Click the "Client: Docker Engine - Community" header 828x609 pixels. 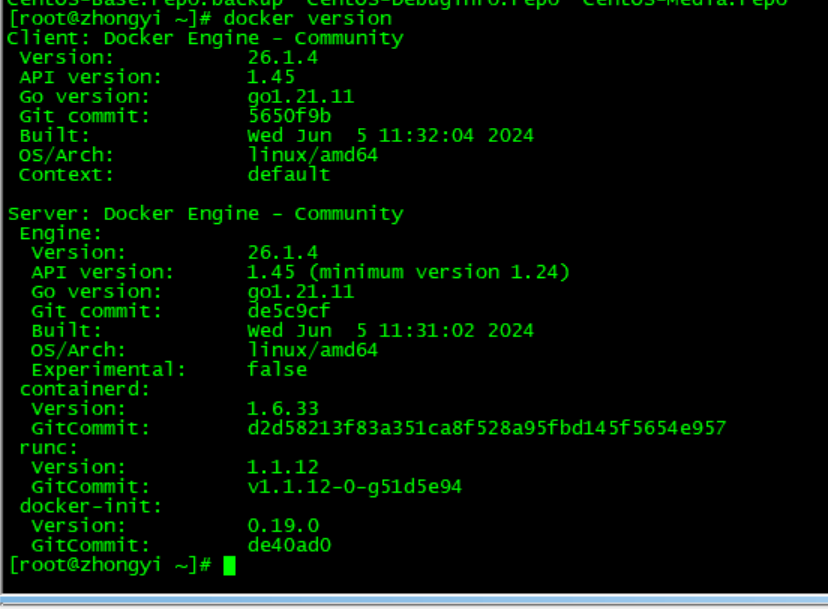(x=205, y=38)
